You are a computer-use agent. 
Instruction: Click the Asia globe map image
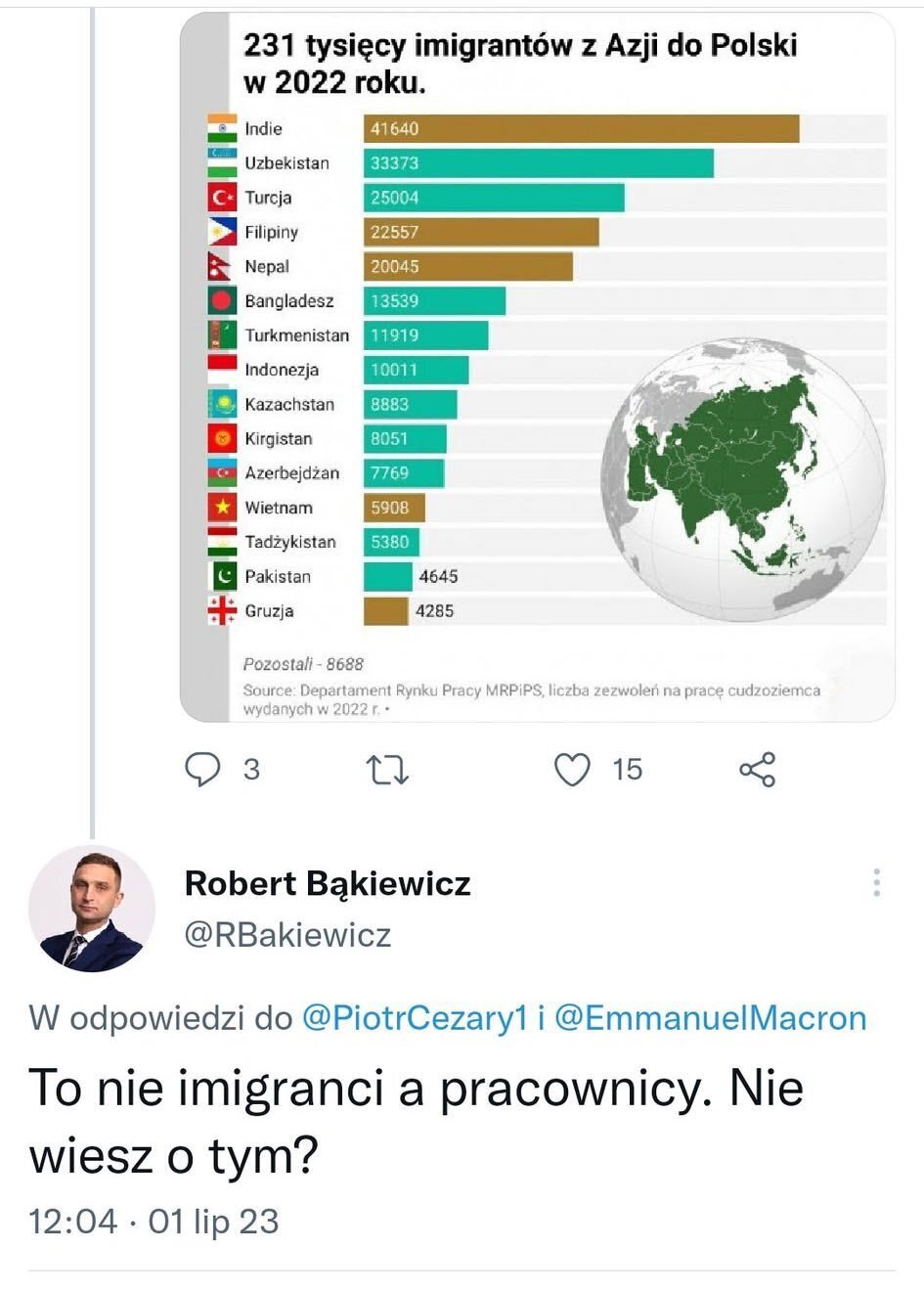pos(743,480)
